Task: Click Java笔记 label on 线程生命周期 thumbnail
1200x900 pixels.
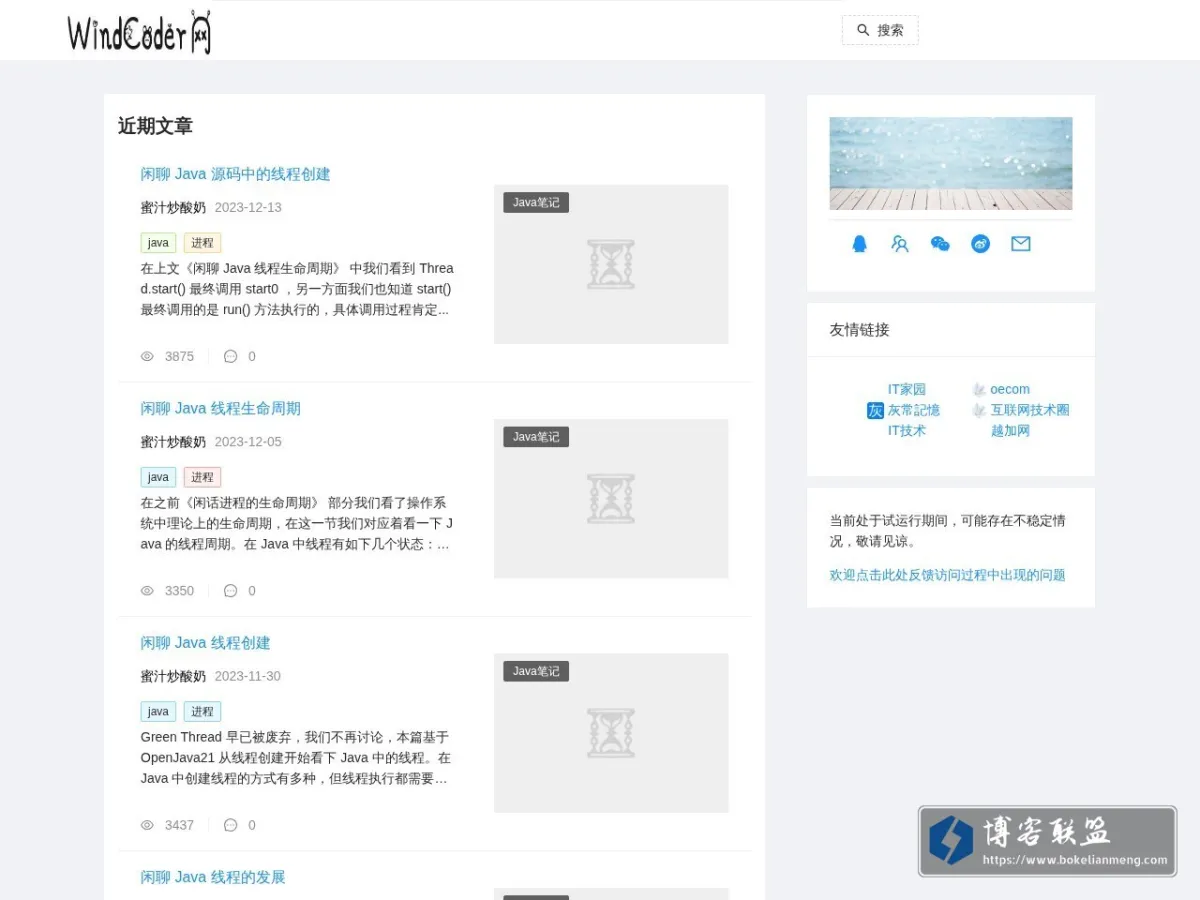Action: [536, 437]
